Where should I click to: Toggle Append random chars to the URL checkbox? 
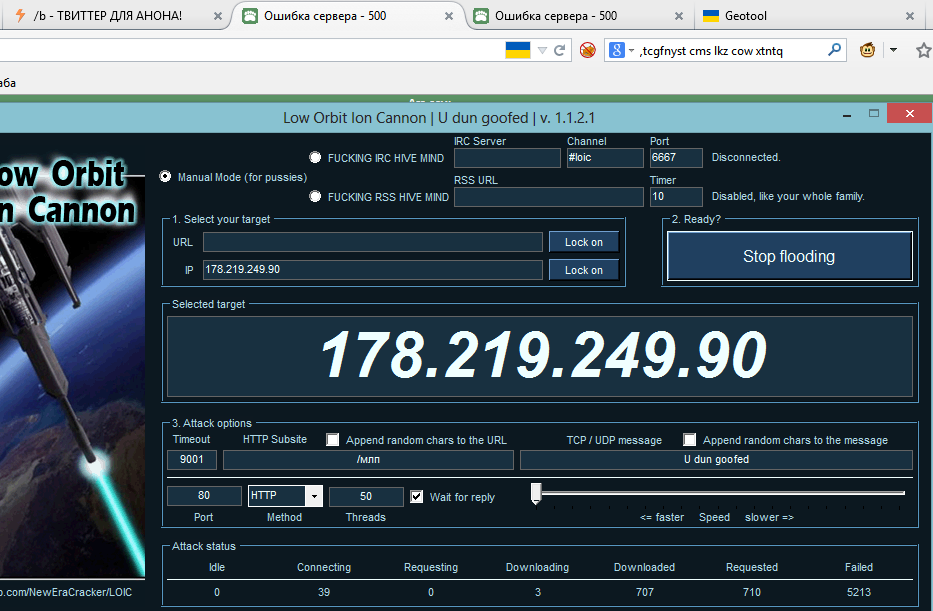[x=333, y=440]
